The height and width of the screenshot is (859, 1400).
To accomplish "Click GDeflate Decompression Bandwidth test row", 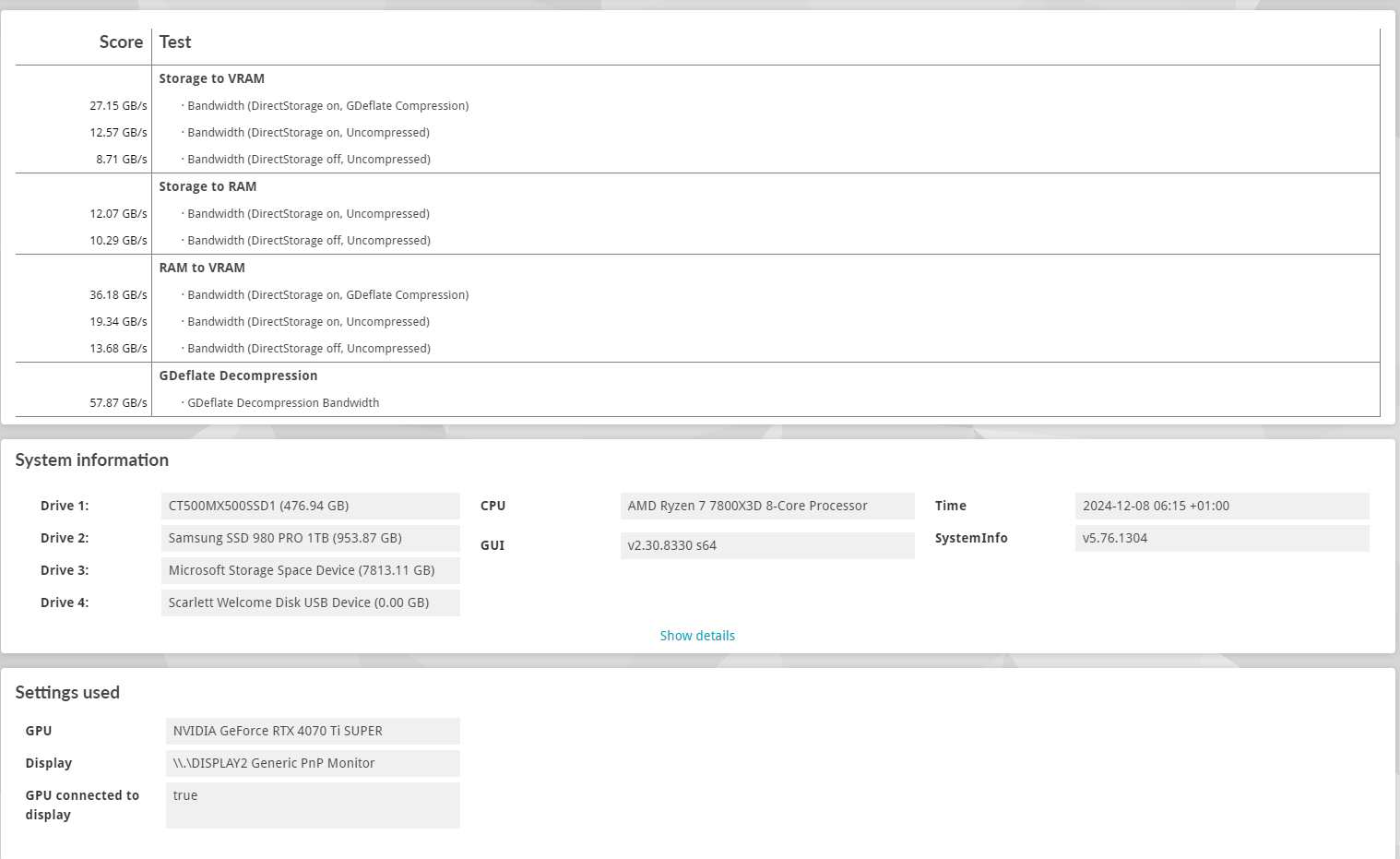I will tap(281, 403).
